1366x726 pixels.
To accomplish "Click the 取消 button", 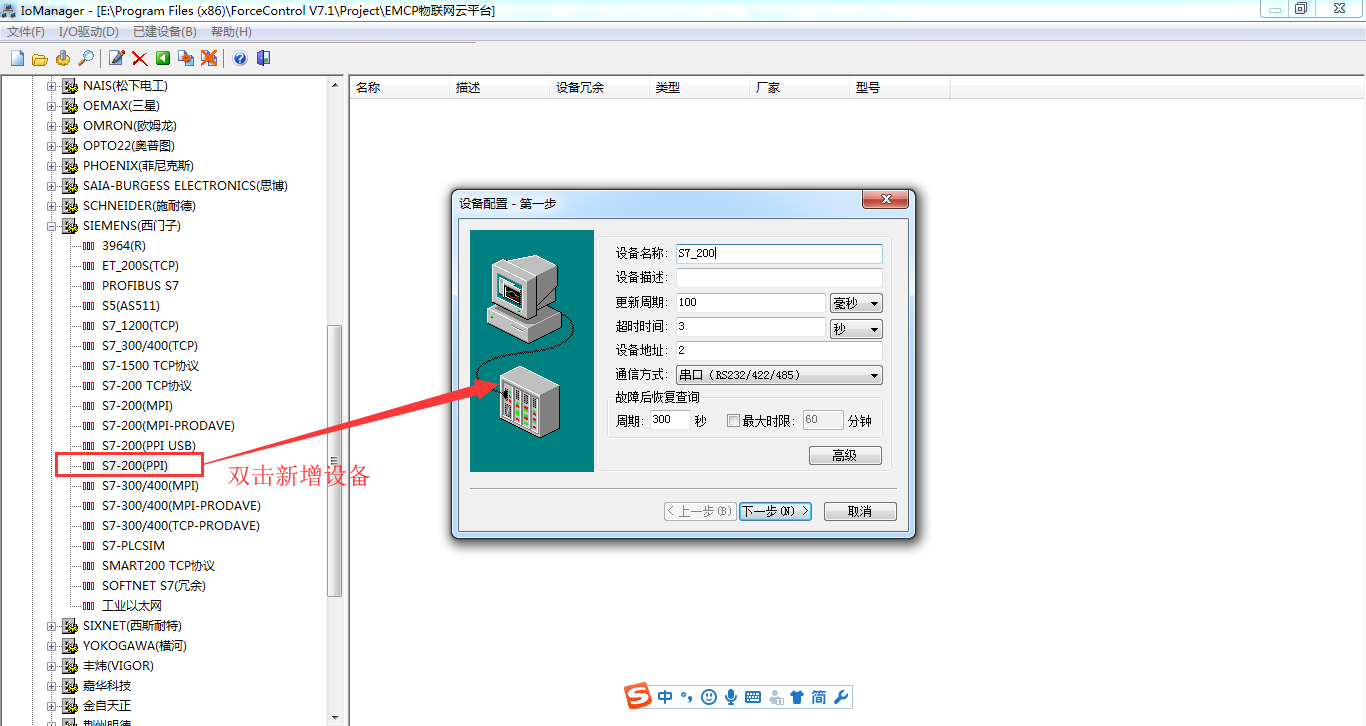I will click(860, 511).
